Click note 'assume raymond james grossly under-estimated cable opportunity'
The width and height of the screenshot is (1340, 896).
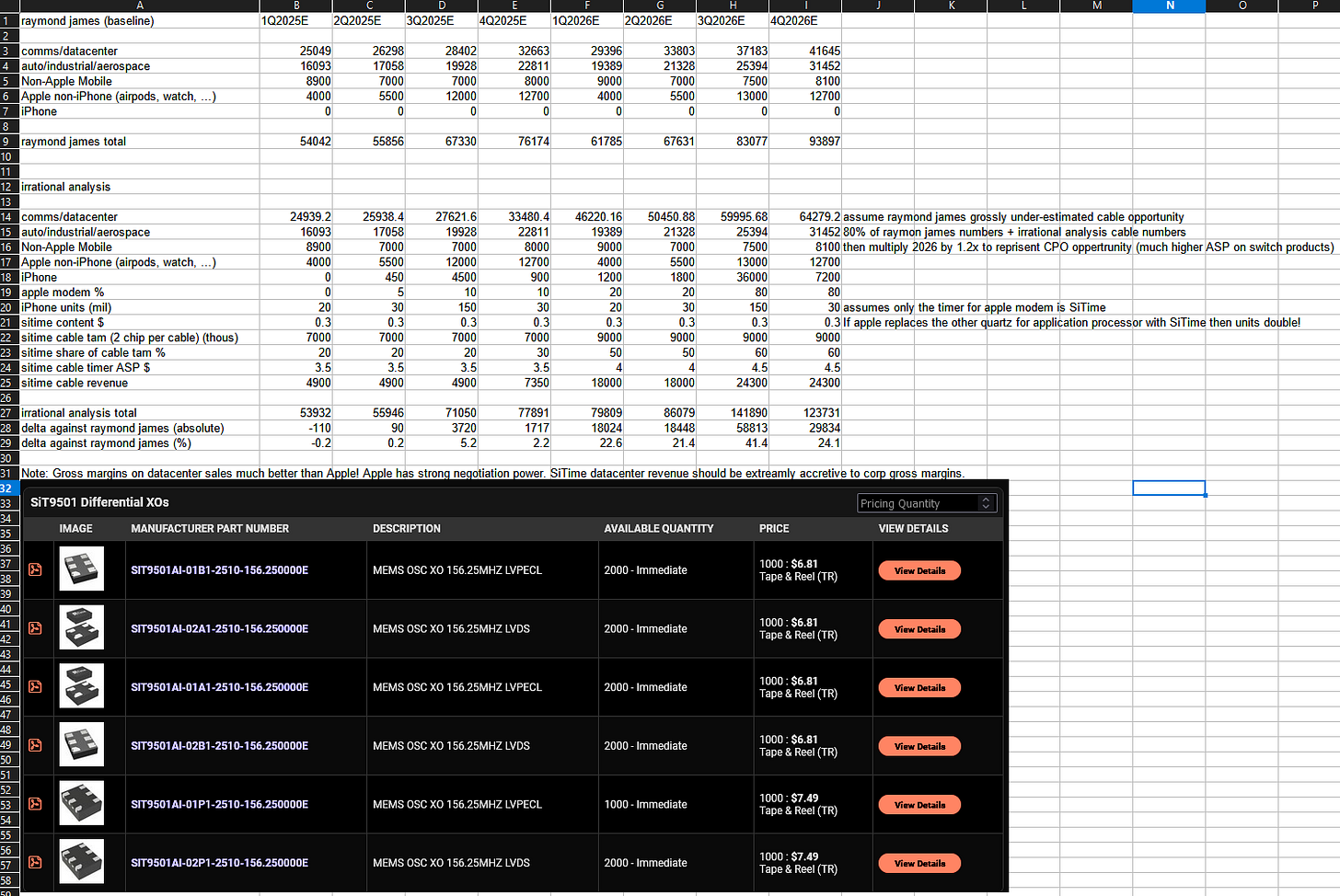[x=1013, y=217]
